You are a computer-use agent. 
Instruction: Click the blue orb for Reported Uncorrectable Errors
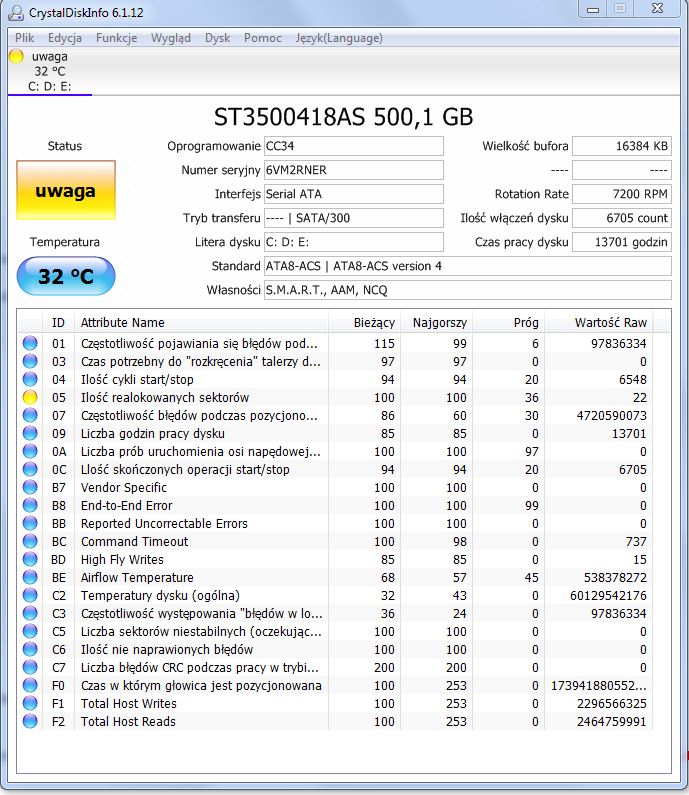(30, 523)
